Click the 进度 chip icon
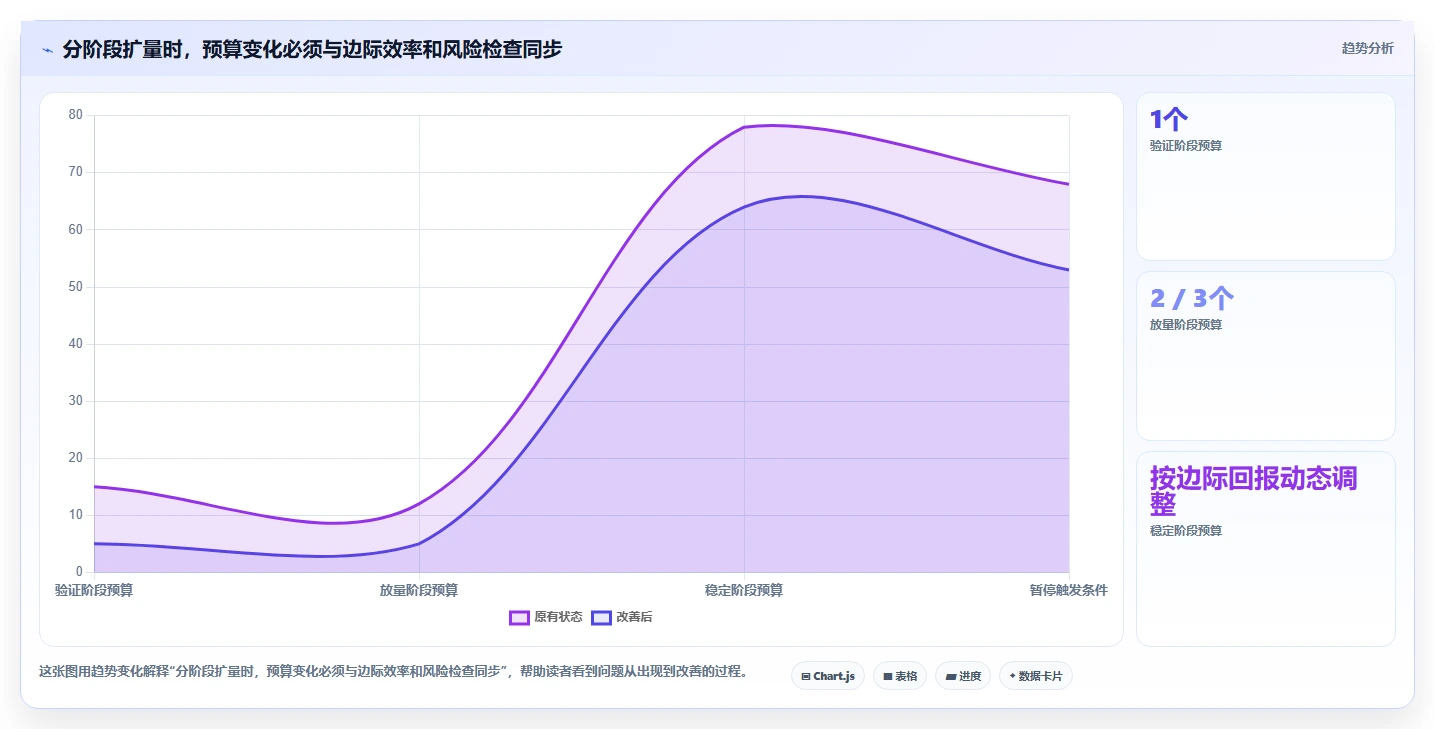Image resolution: width=1435 pixels, height=729 pixels. 950,677
